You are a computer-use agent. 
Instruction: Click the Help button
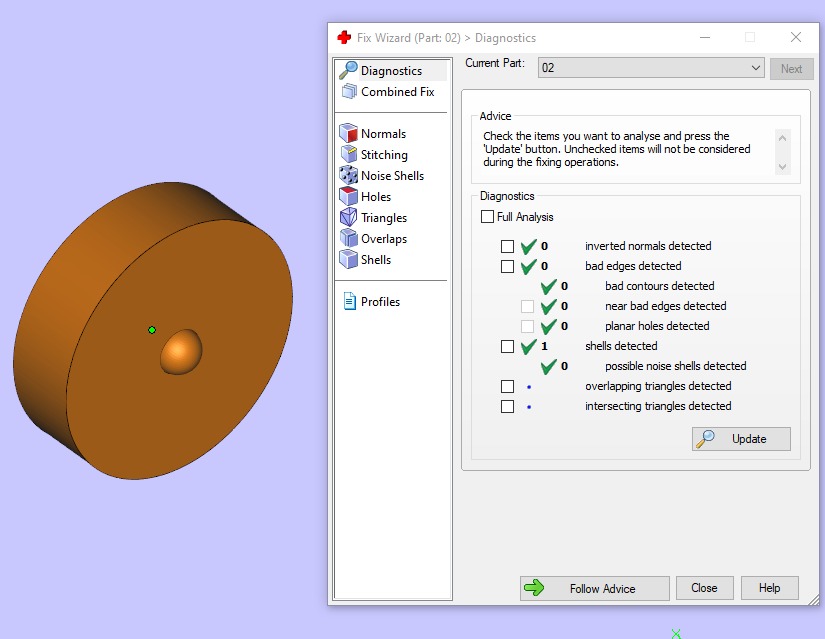pos(769,588)
